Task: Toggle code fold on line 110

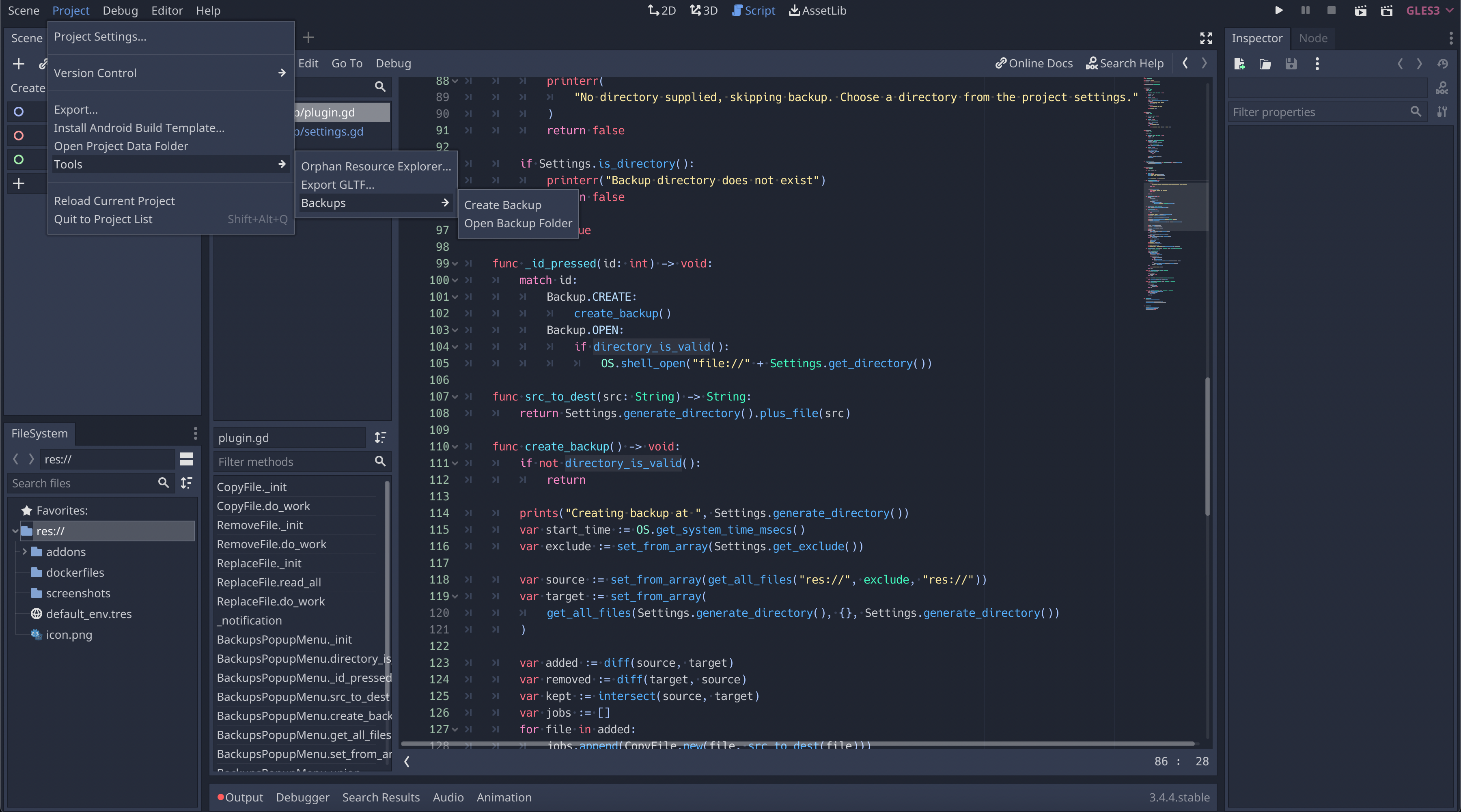Action: click(x=455, y=447)
